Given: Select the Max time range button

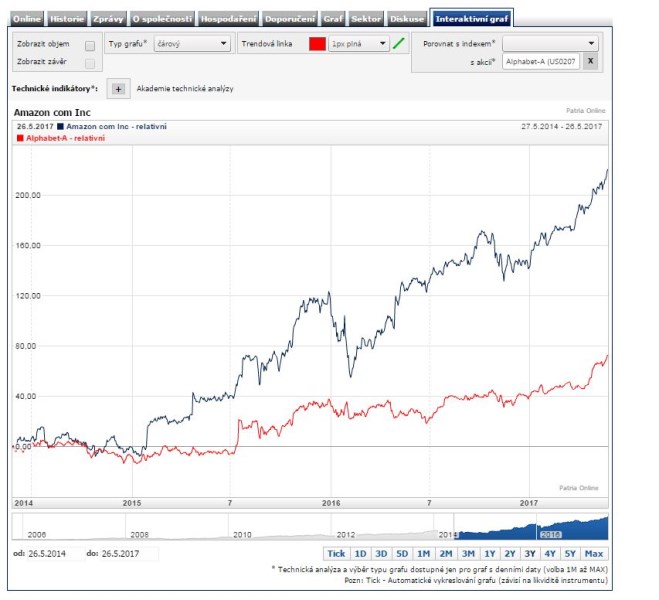Looking at the screenshot, I should 594,554.
